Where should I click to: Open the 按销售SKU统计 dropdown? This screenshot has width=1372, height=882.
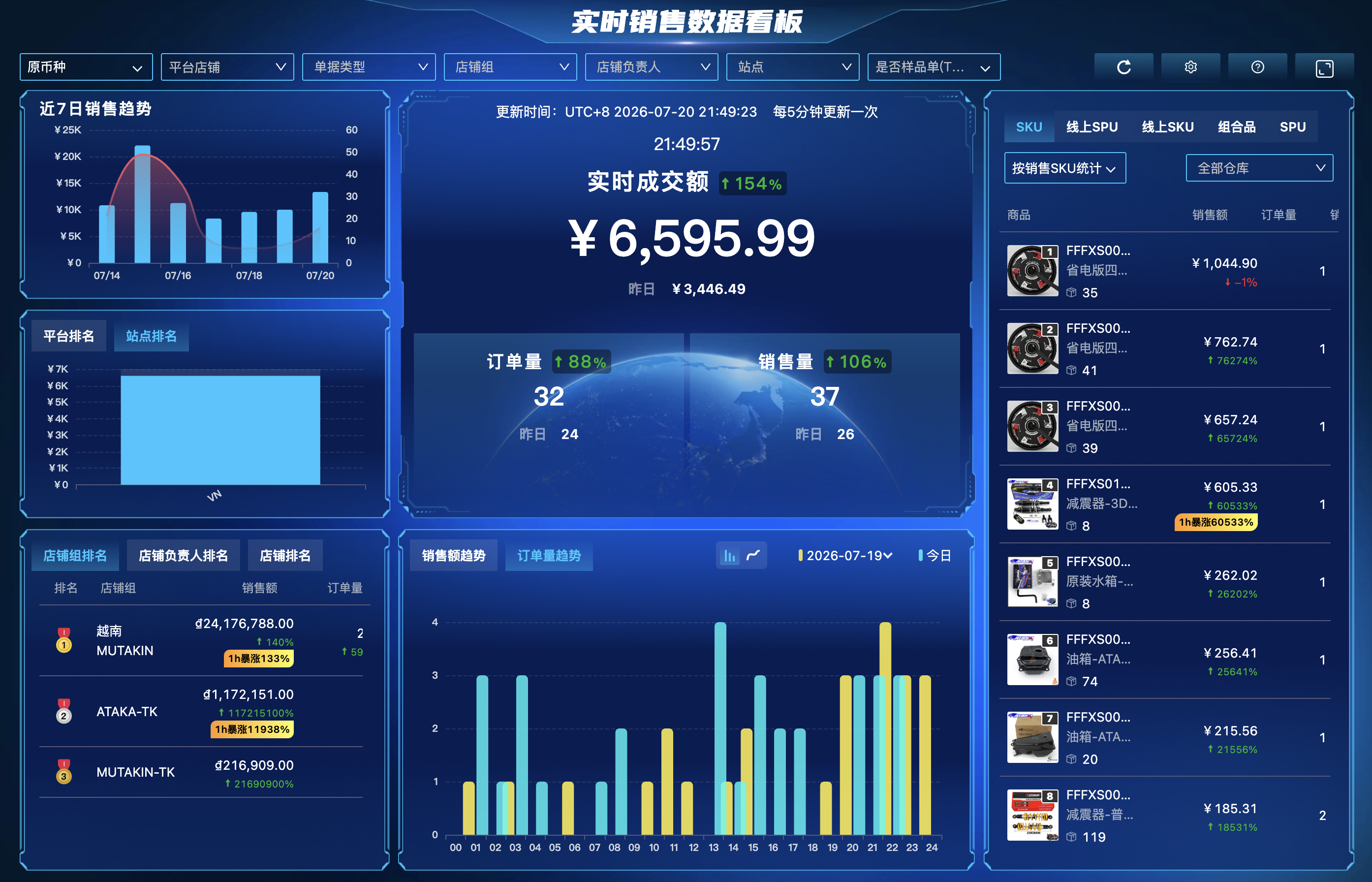point(1065,168)
